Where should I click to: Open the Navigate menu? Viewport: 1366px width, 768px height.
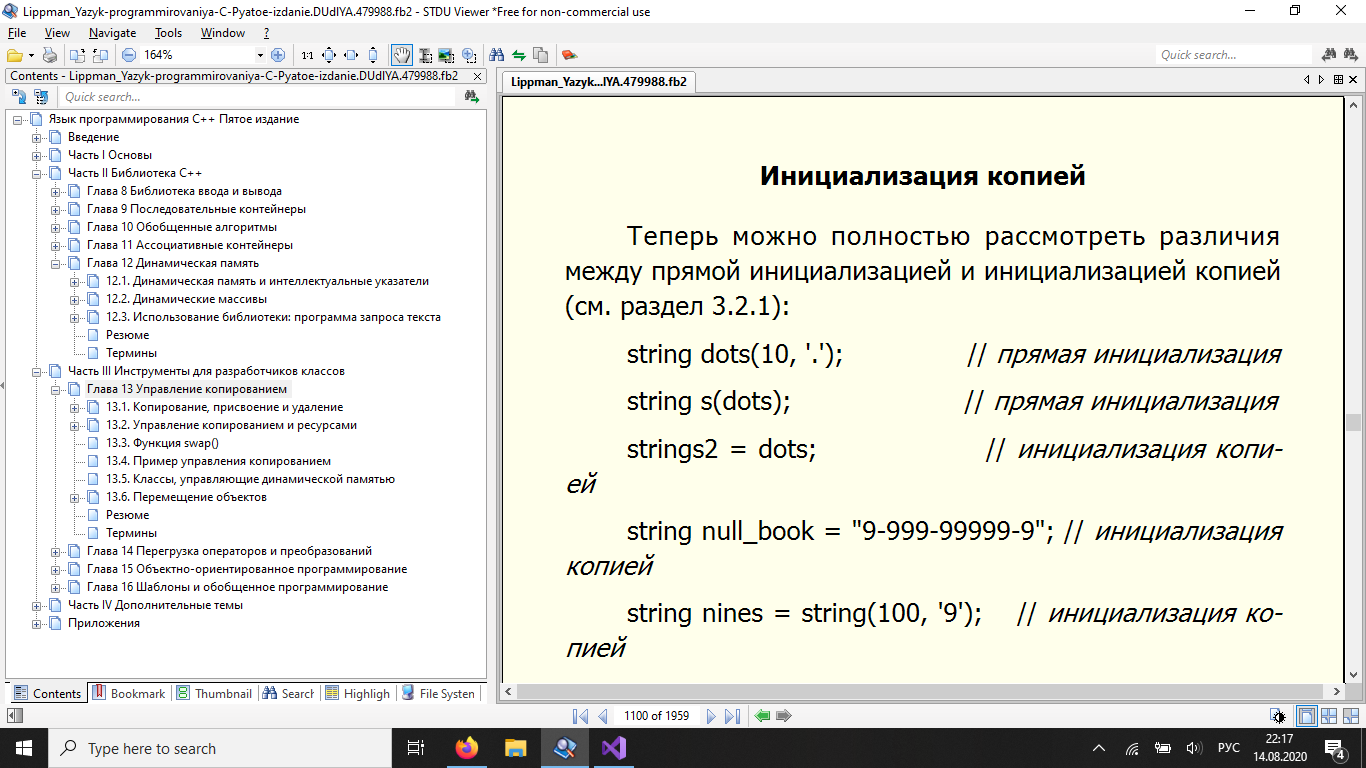coord(112,33)
